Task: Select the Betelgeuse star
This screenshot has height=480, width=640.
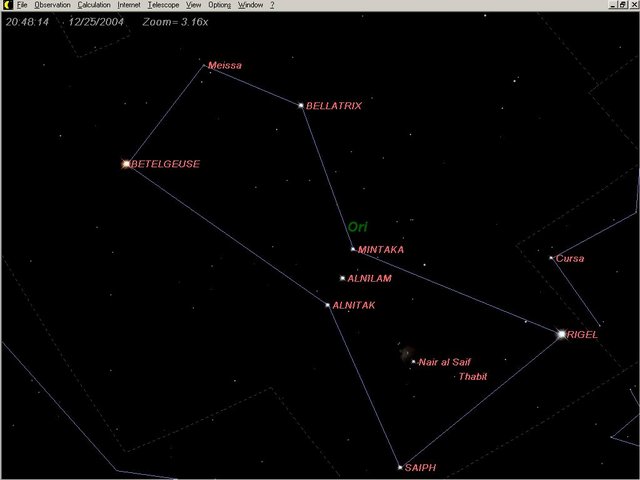Action: (x=126, y=163)
